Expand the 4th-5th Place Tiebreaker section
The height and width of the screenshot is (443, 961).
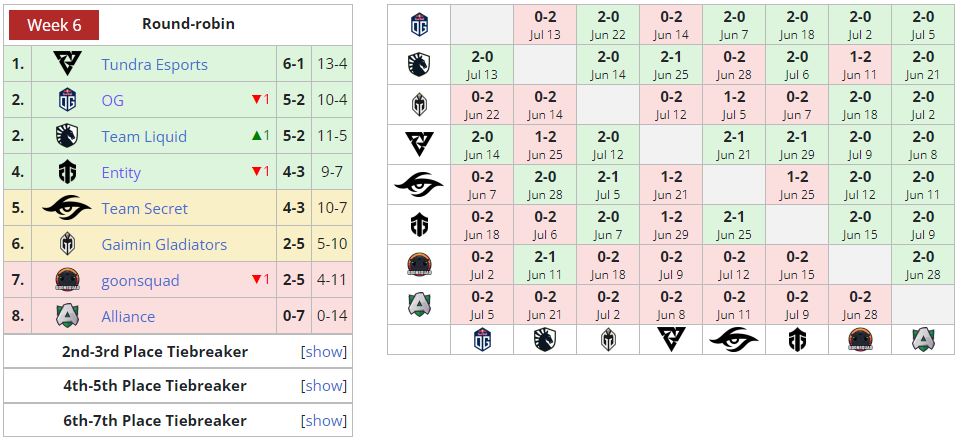click(x=324, y=386)
